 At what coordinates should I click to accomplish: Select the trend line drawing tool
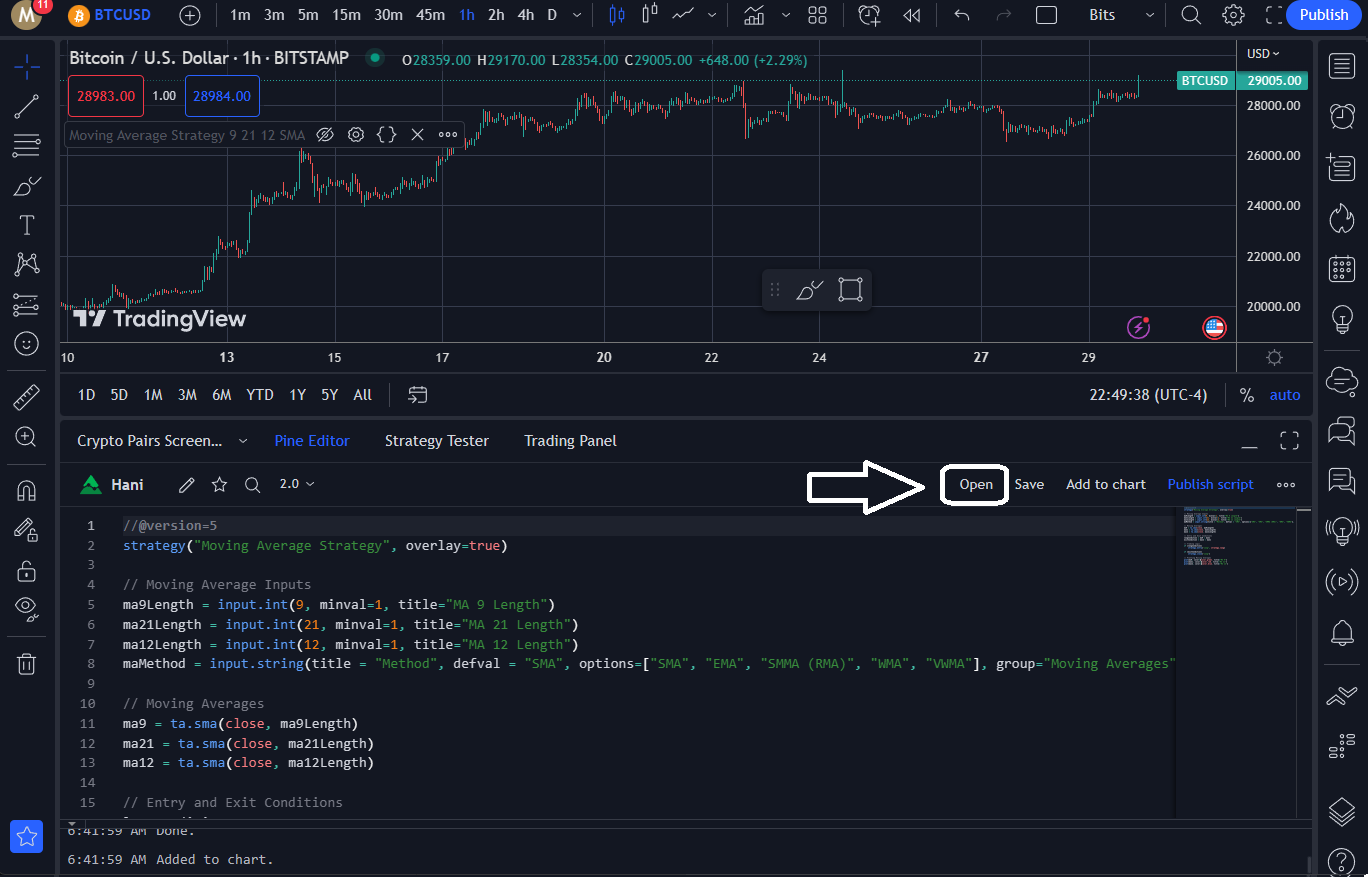(x=26, y=106)
